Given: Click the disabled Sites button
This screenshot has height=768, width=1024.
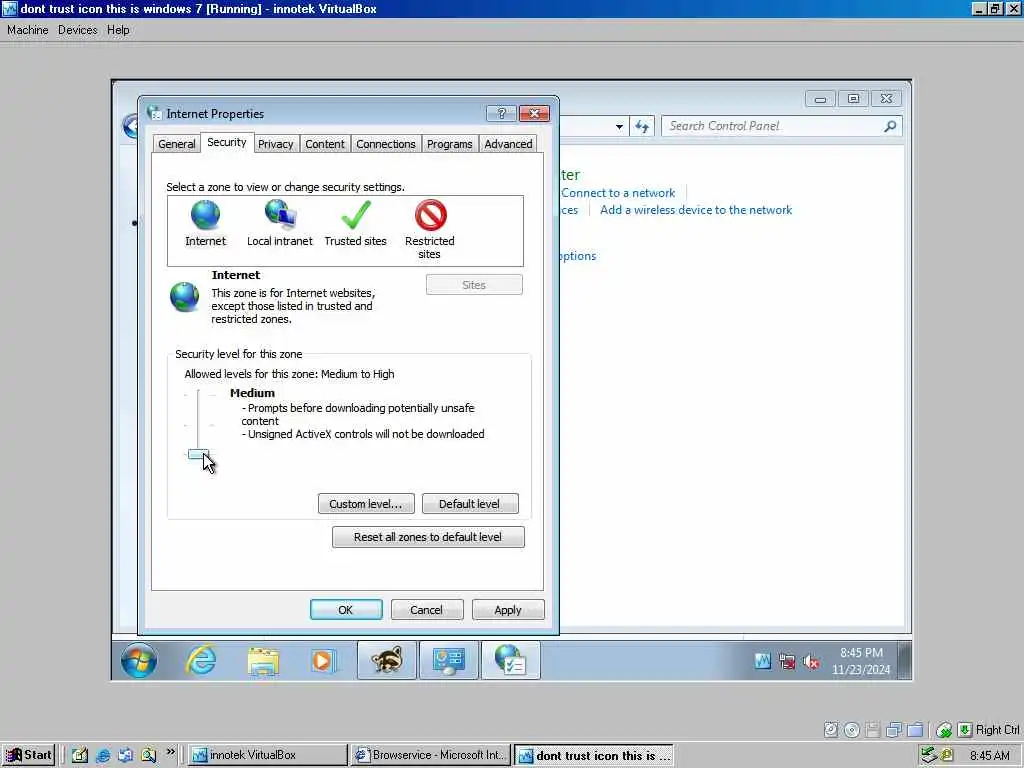Looking at the screenshot, I should [474, 285].
